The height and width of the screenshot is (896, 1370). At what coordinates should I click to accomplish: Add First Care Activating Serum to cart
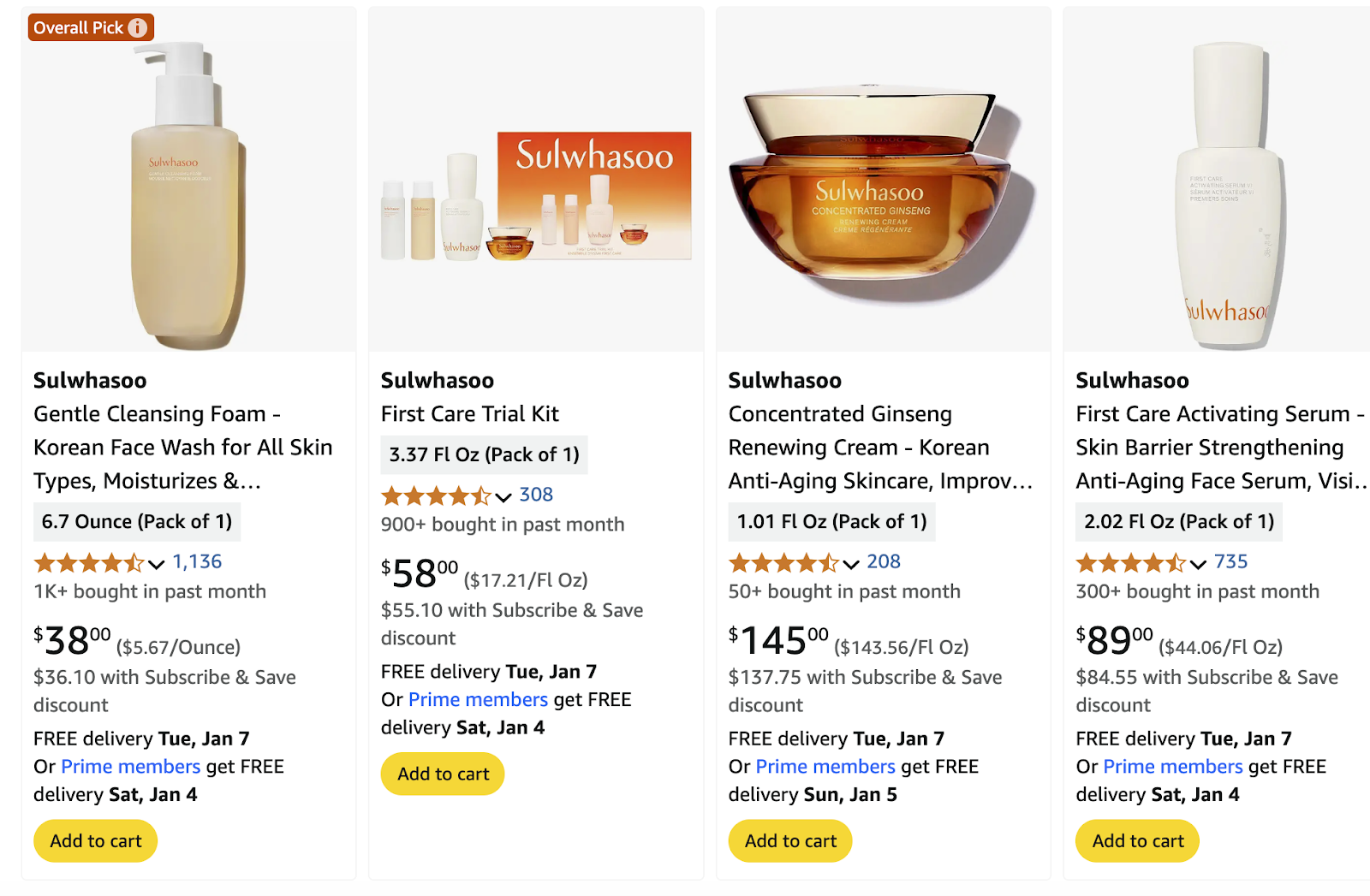pyautogui.click(x=1138, y=841)
